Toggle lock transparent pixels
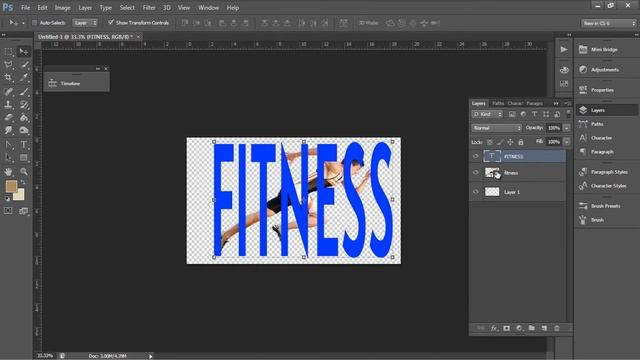 (490, 142)
